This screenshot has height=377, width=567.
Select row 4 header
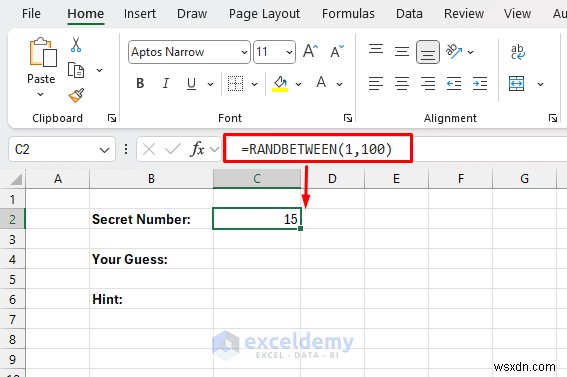tap(13, 259)
